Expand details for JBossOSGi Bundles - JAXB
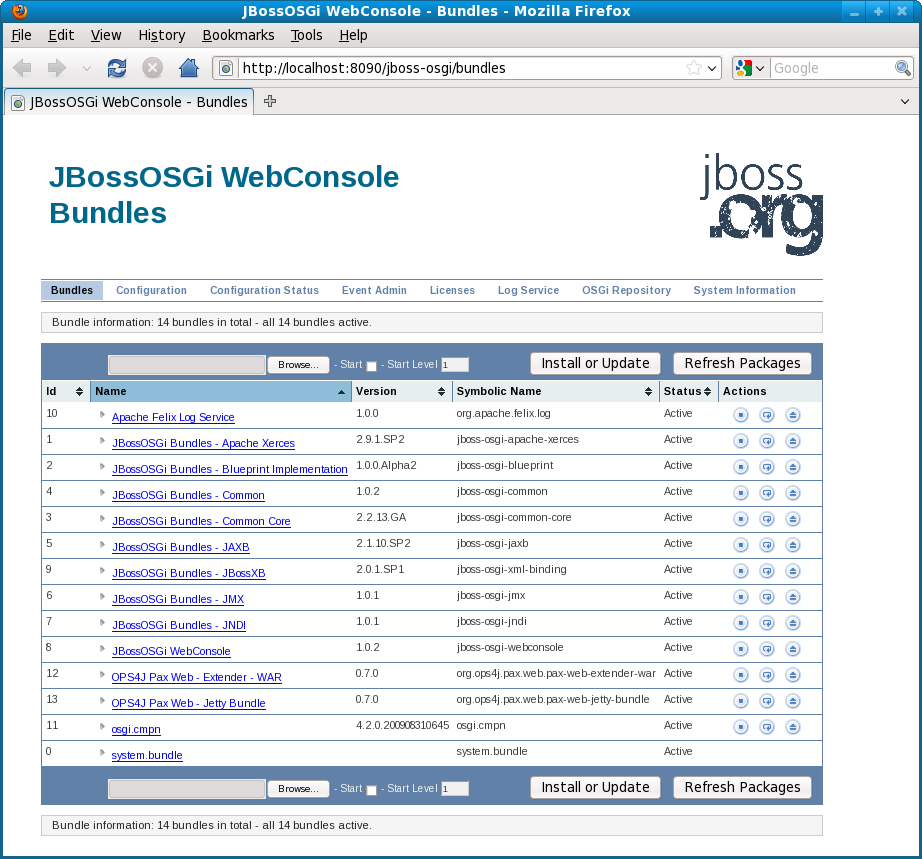 pos(102,544)
